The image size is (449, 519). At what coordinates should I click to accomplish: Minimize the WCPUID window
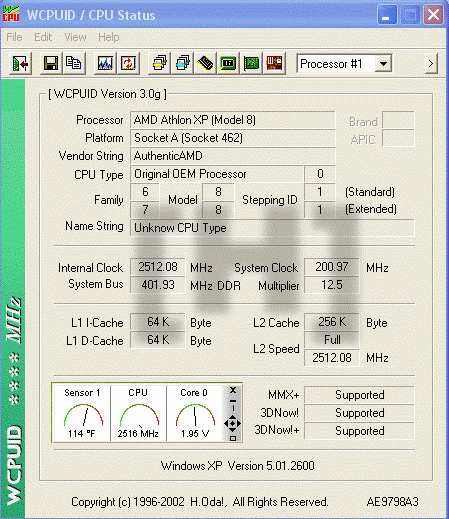(387, 15)
